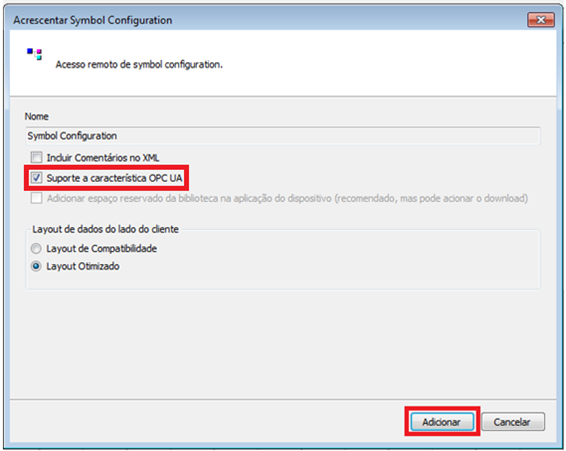Click the Layout Otimizado label text
Image resolution: width=566 pixels, height=451 pixels.
tap(83, 266)
